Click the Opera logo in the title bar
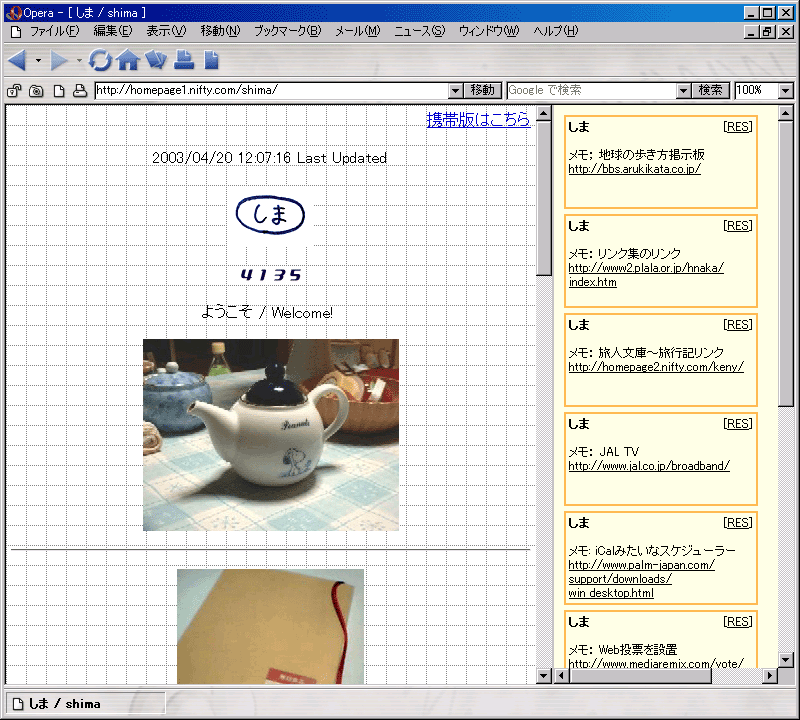Viewport: 800px width, 720px height. click(x=14, y=13)
